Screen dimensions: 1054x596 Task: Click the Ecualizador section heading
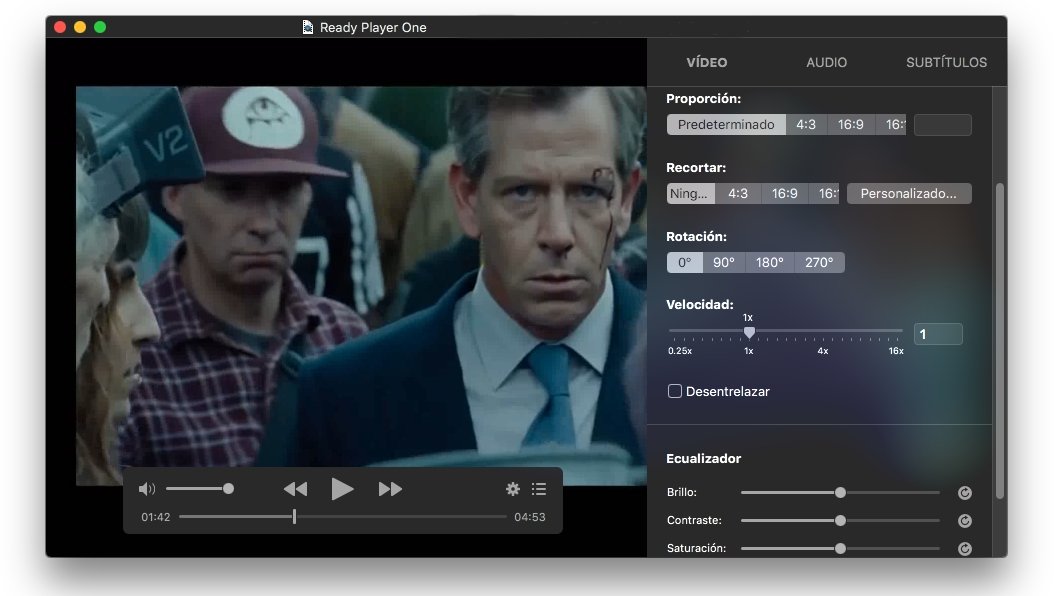coord(703,459)
